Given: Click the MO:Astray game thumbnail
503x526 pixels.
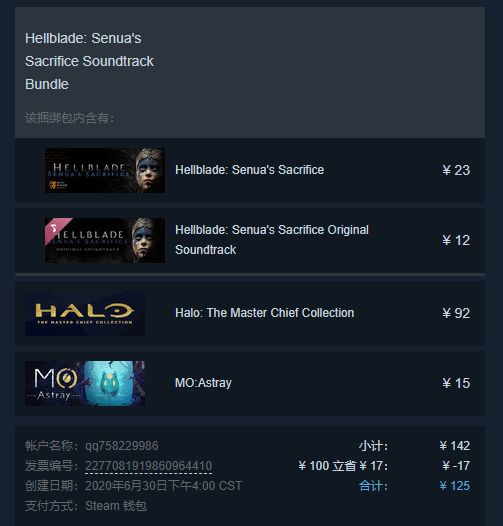Looking at the screenshot, I should [85, 383].
